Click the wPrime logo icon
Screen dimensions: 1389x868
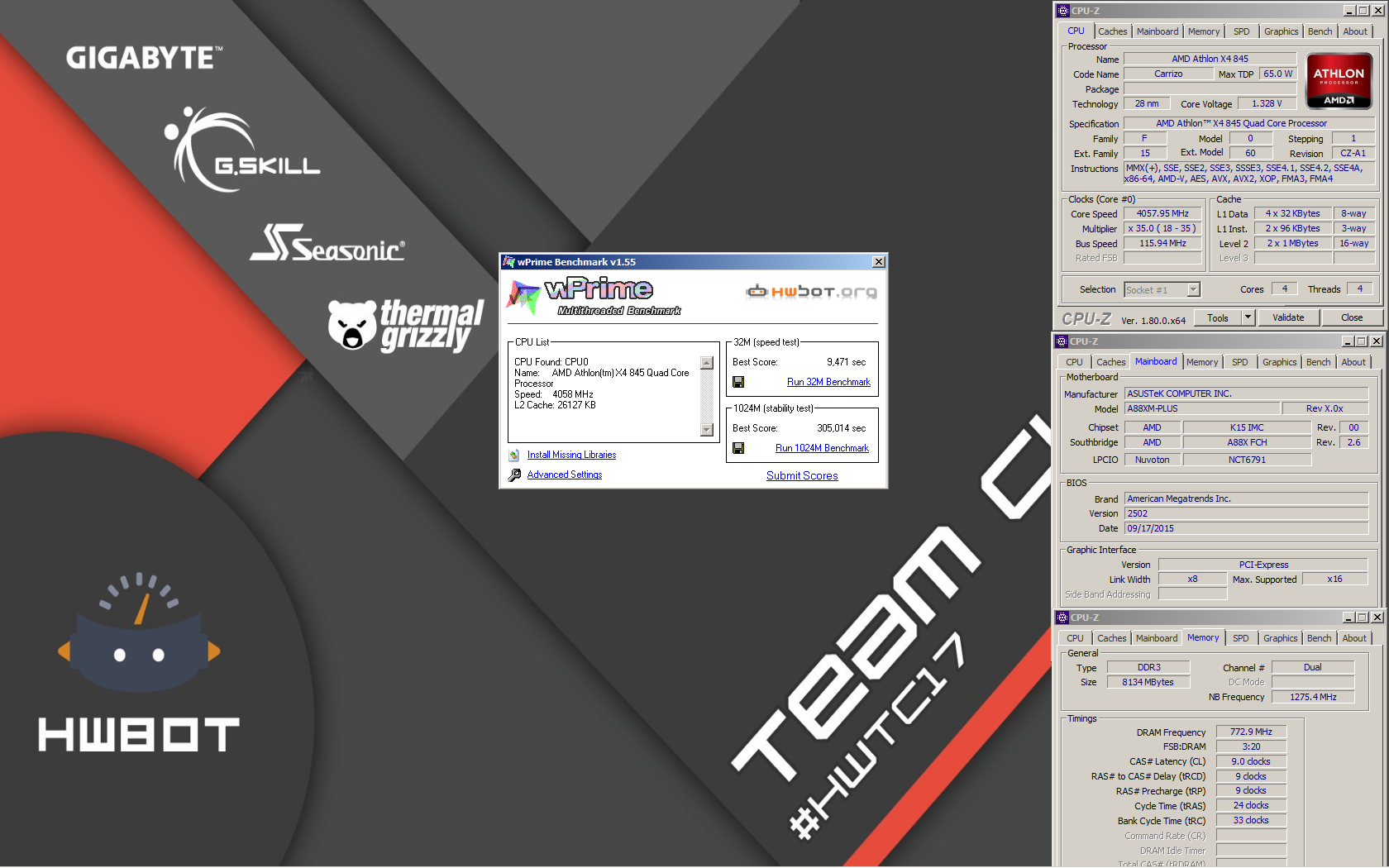(523, 297)
